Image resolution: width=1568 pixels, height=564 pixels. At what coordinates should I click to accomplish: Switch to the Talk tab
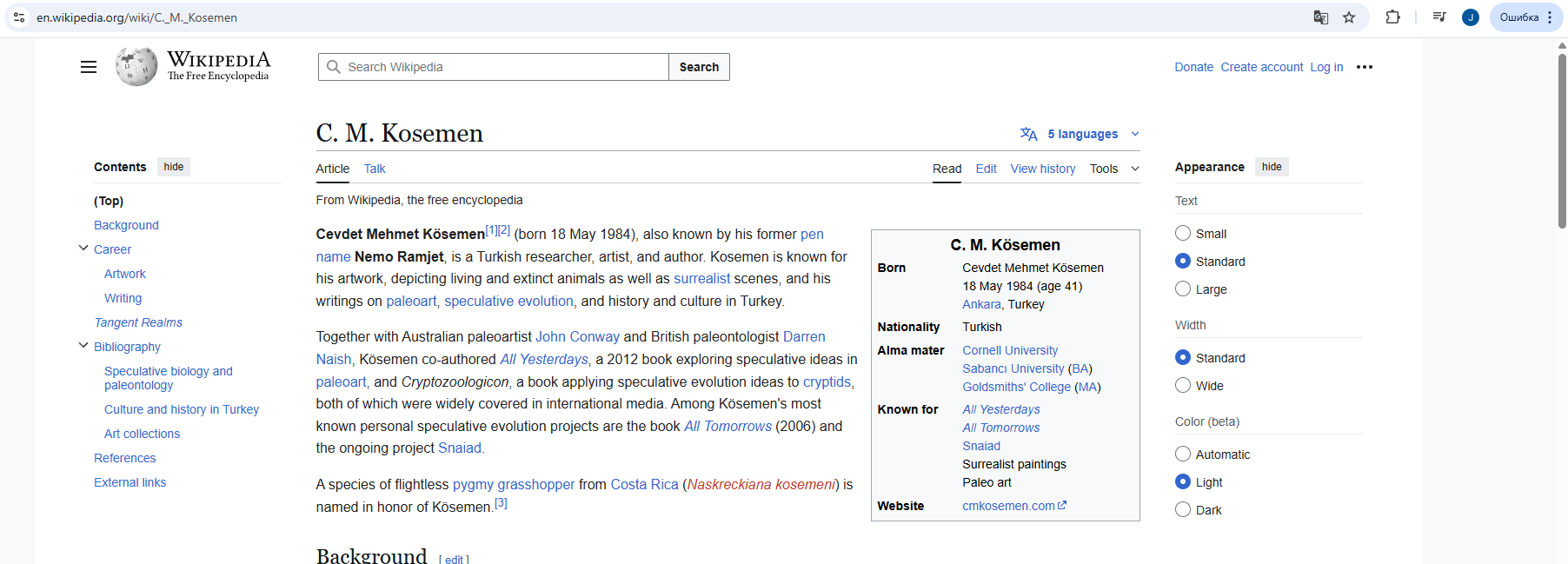pyautogui.click(x=375, y=169)
